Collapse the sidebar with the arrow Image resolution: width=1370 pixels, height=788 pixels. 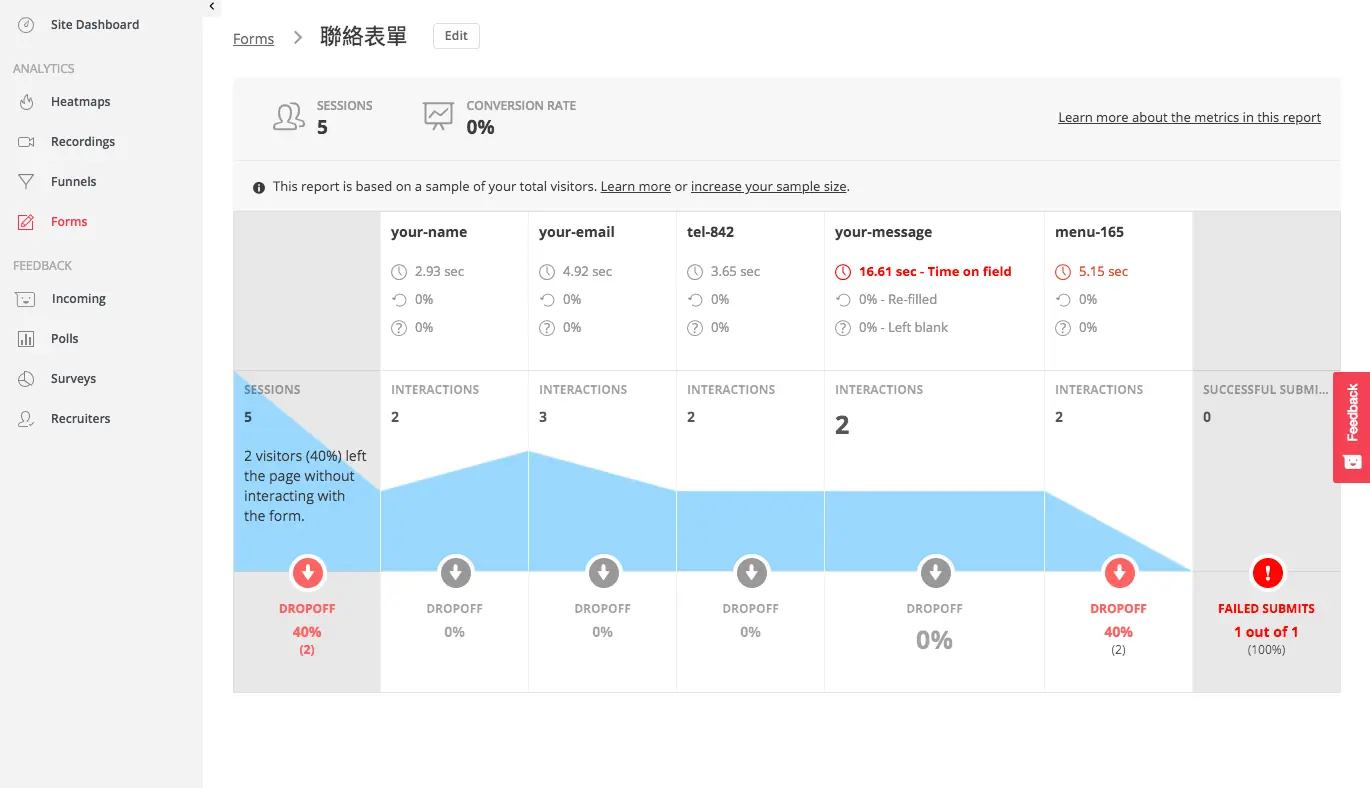tap(212, 6)
